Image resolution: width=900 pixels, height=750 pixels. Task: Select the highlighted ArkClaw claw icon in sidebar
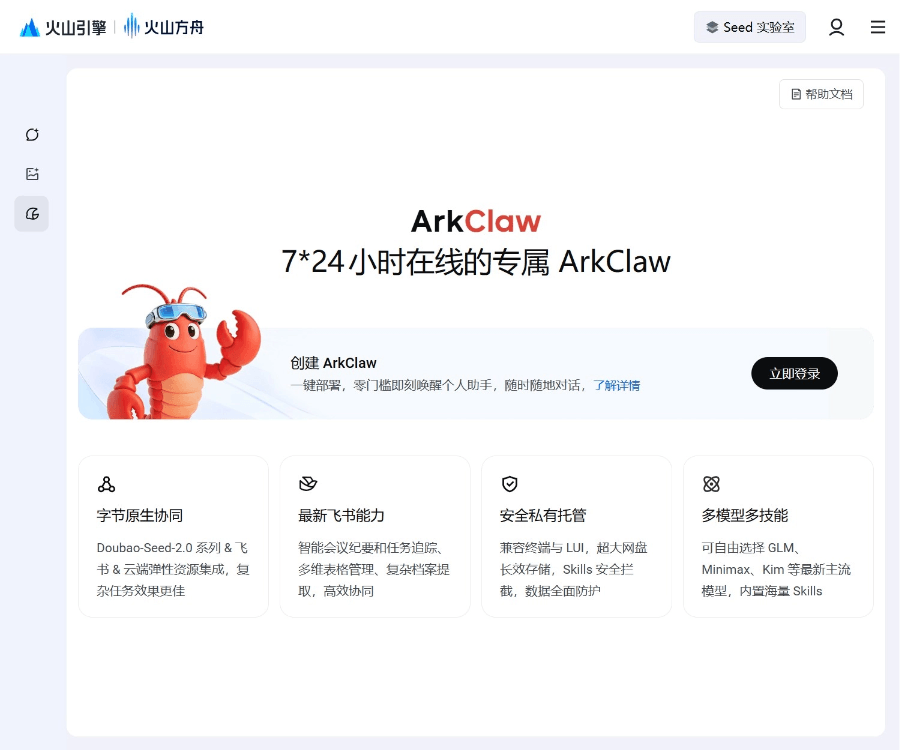31,213
